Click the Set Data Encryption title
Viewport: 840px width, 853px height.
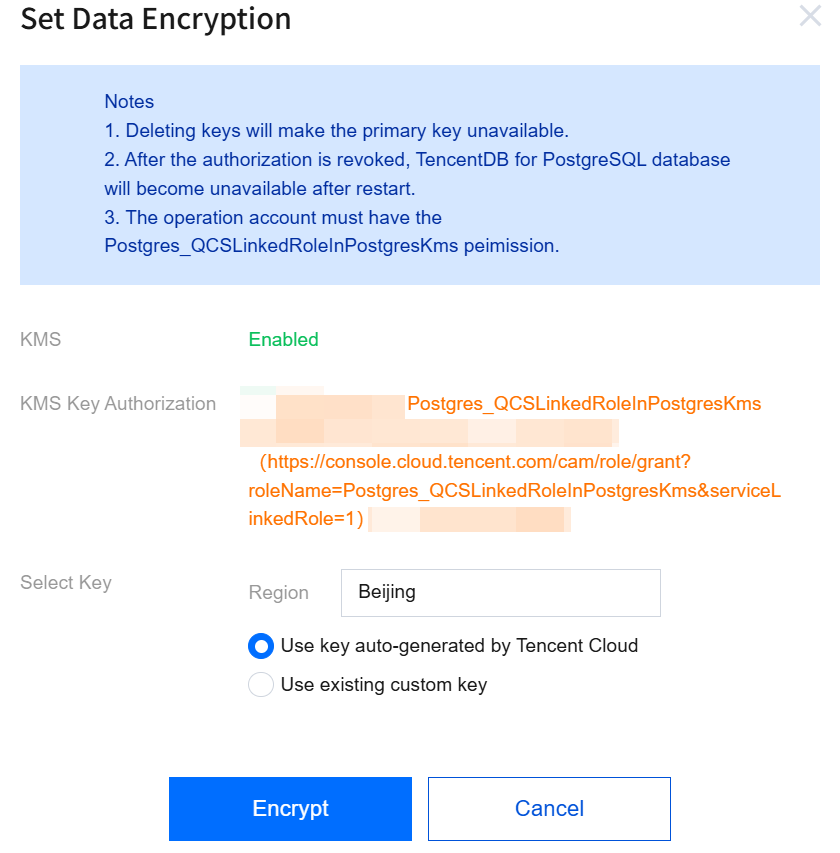click(156, 19)
